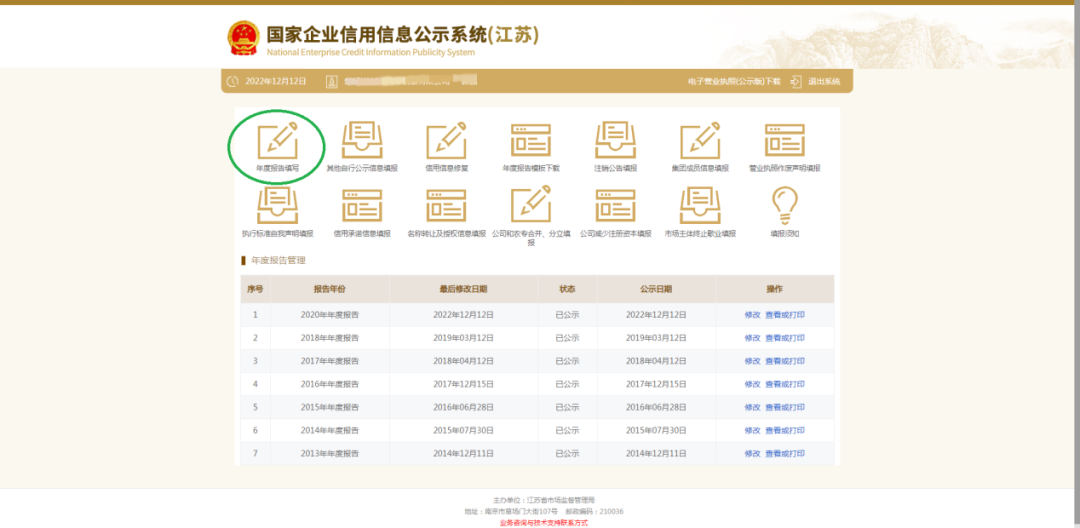Click 市场主体终止歇业填报 icon
The image size is (1080, 528).
click(700, 205)
